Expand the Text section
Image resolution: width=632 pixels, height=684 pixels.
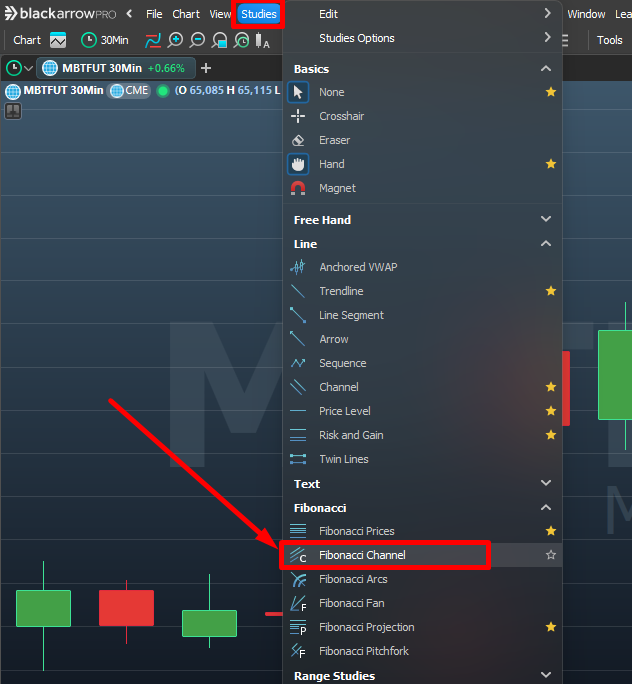[x=546, y=483]
